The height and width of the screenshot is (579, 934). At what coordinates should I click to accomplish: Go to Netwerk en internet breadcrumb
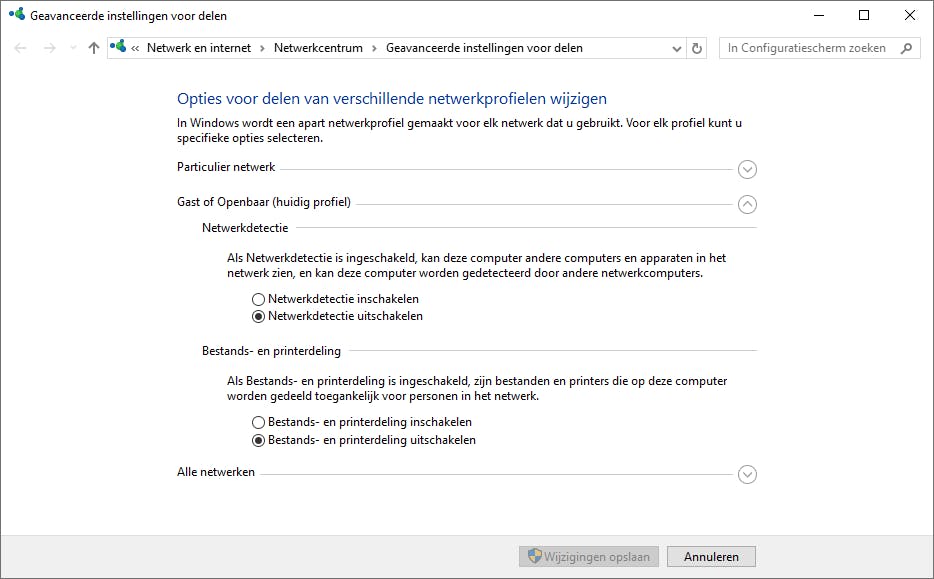coord(199,48)
